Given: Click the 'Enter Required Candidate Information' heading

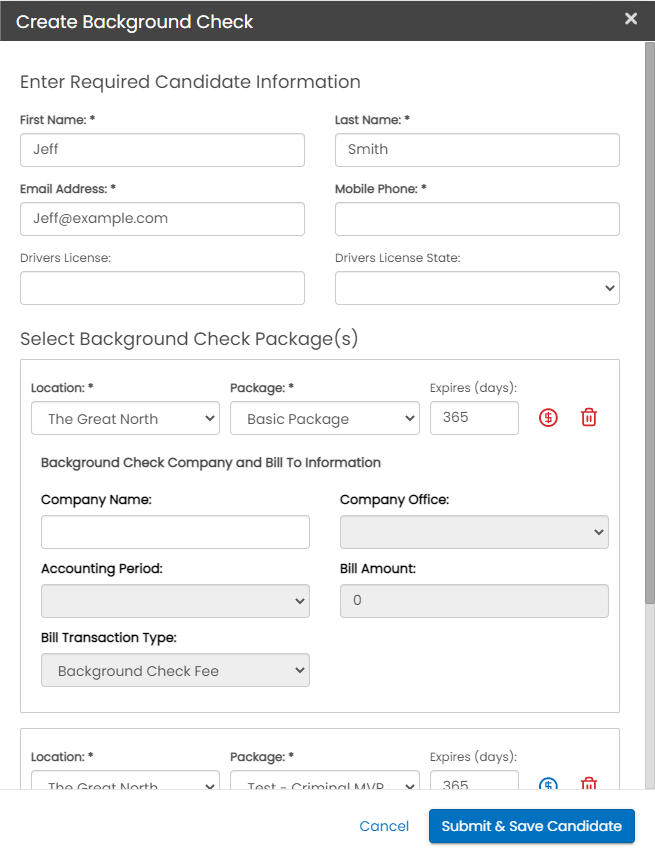Looking at the screenshot, I should pos(190,82).
